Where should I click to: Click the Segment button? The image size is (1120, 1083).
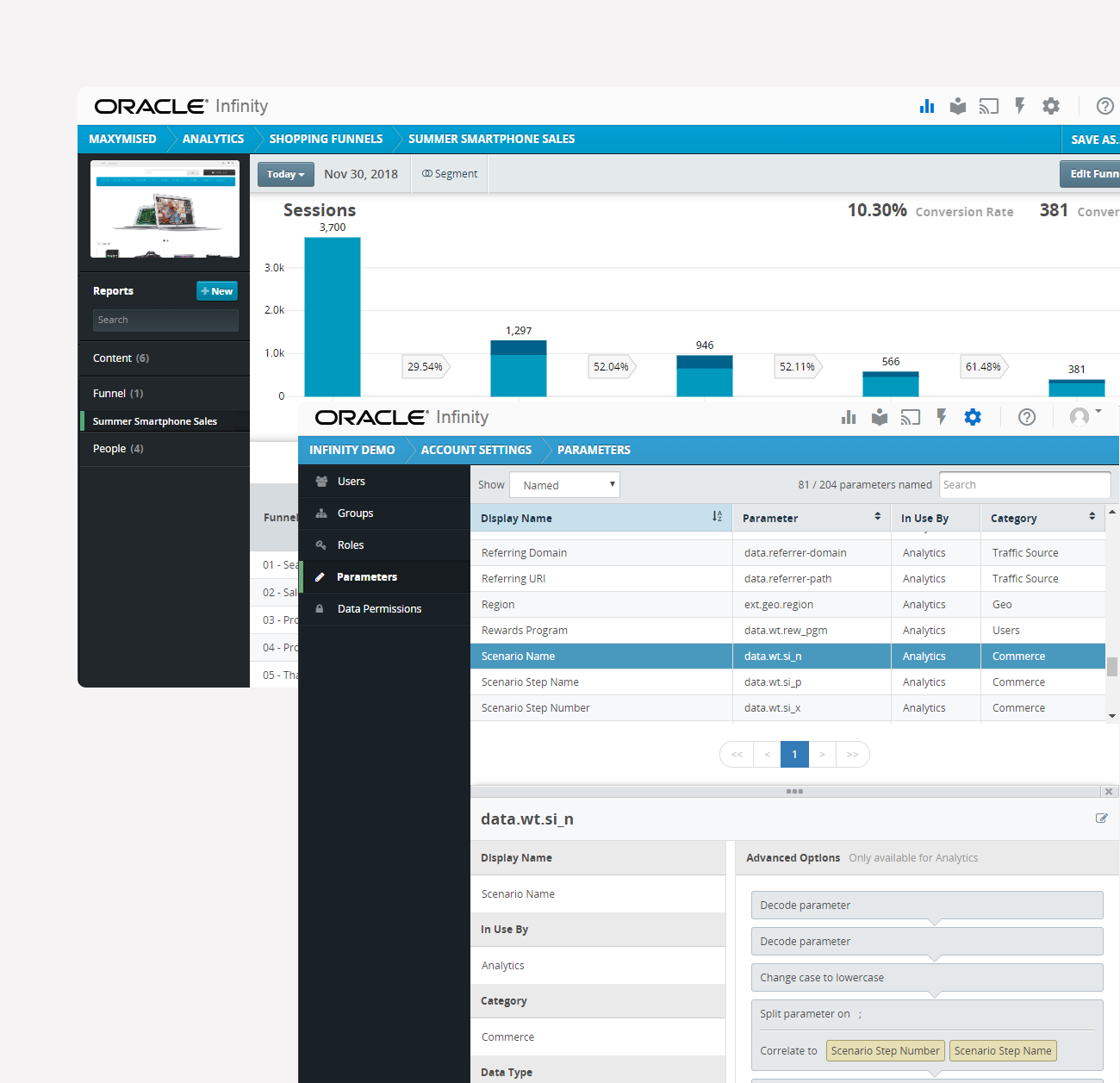450,174
